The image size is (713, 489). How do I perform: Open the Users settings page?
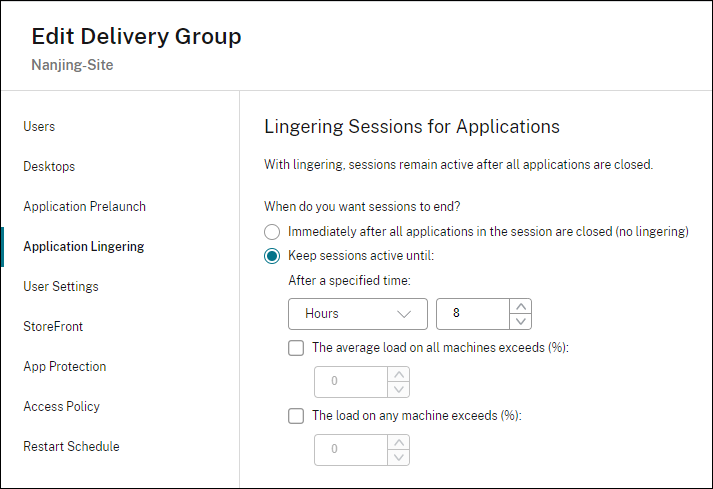click(39, 127)
